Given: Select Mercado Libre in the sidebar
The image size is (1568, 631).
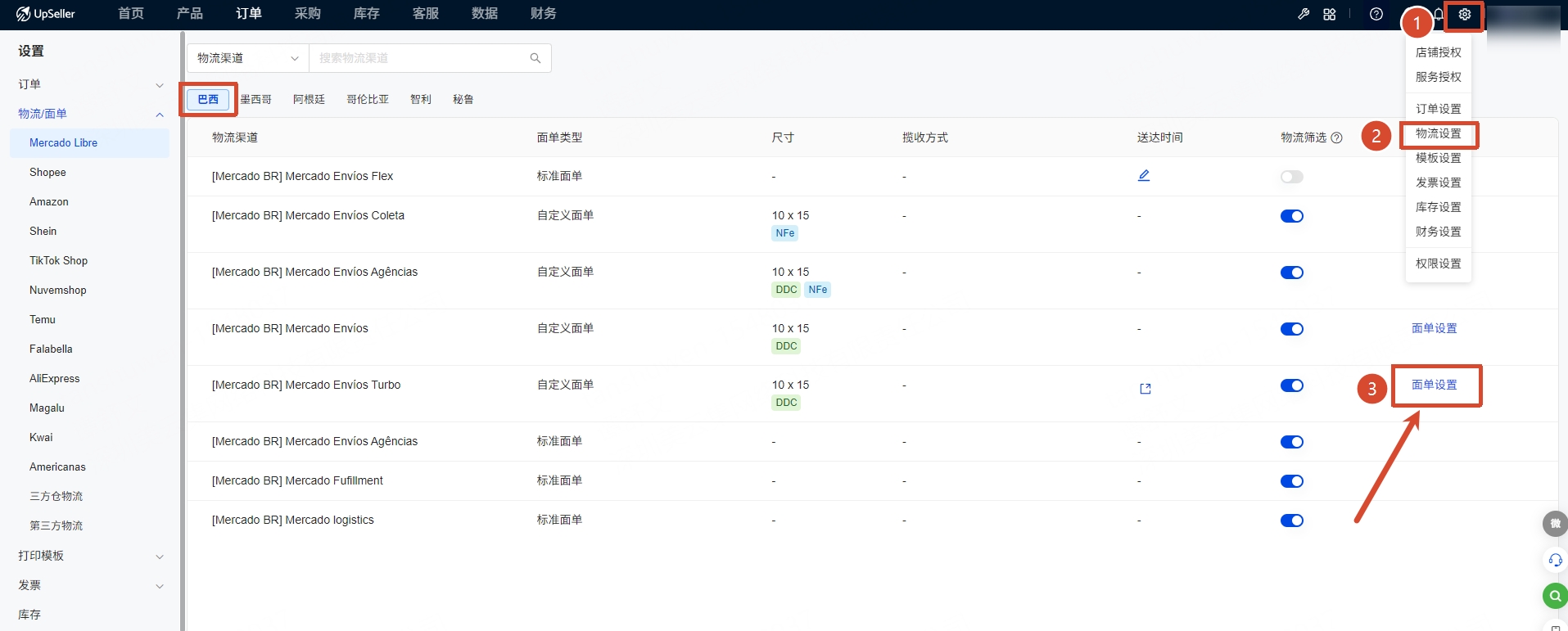Looking at the screenshot, I should [x=90, y=142].
